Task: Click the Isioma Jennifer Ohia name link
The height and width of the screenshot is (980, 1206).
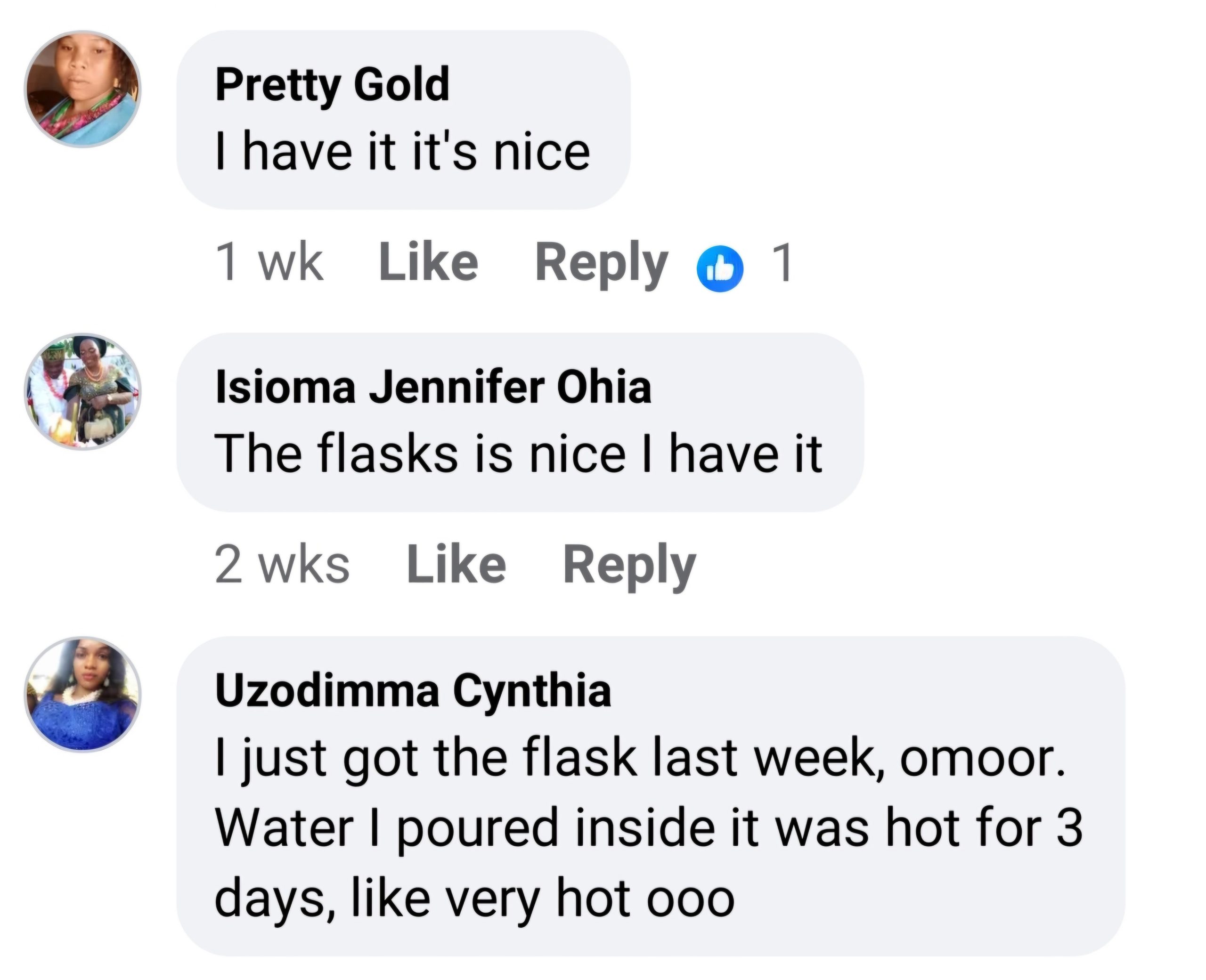Action: point(433,388)
